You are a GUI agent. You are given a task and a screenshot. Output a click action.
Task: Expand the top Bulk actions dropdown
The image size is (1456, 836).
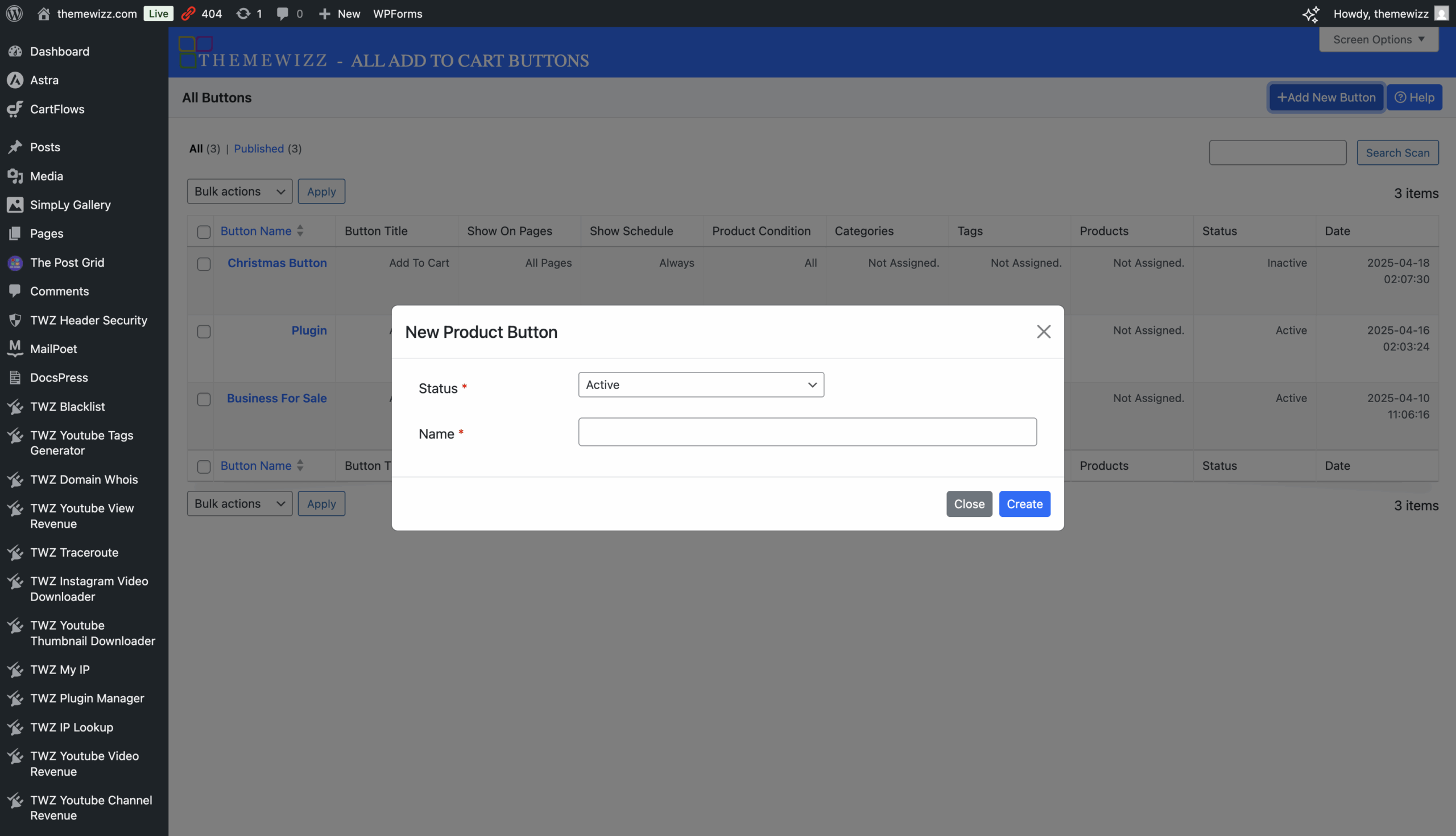(x=239, y=191)
